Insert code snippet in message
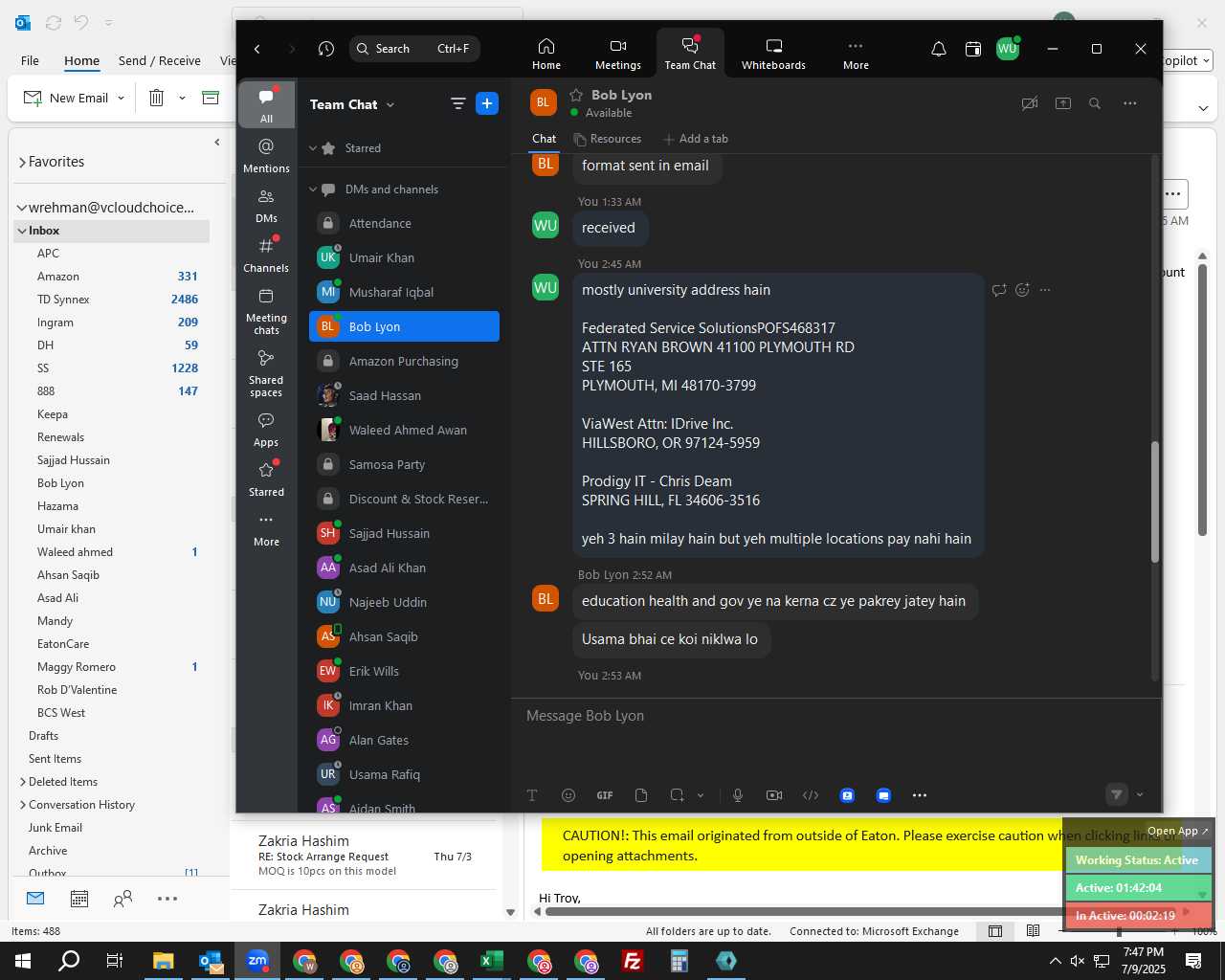The height and width of the screenshot is (980, 1225). (811, 795)
